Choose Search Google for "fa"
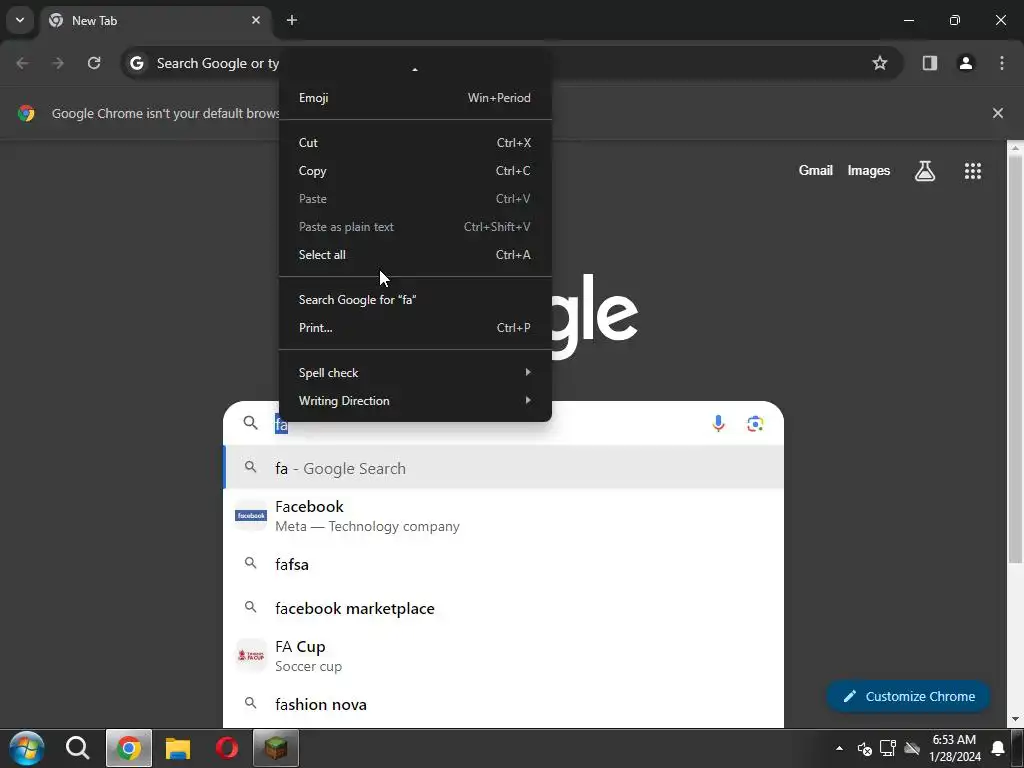 (x=415, y=300)
